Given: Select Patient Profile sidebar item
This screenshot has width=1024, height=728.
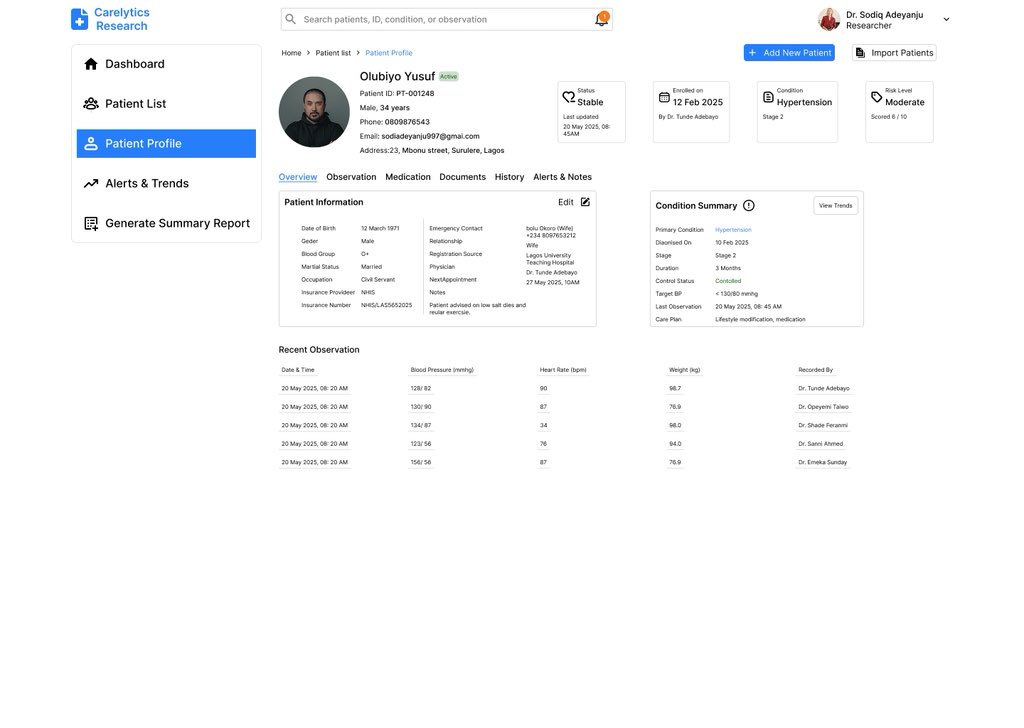Looking at the screenshot, I should click(167, 144).
